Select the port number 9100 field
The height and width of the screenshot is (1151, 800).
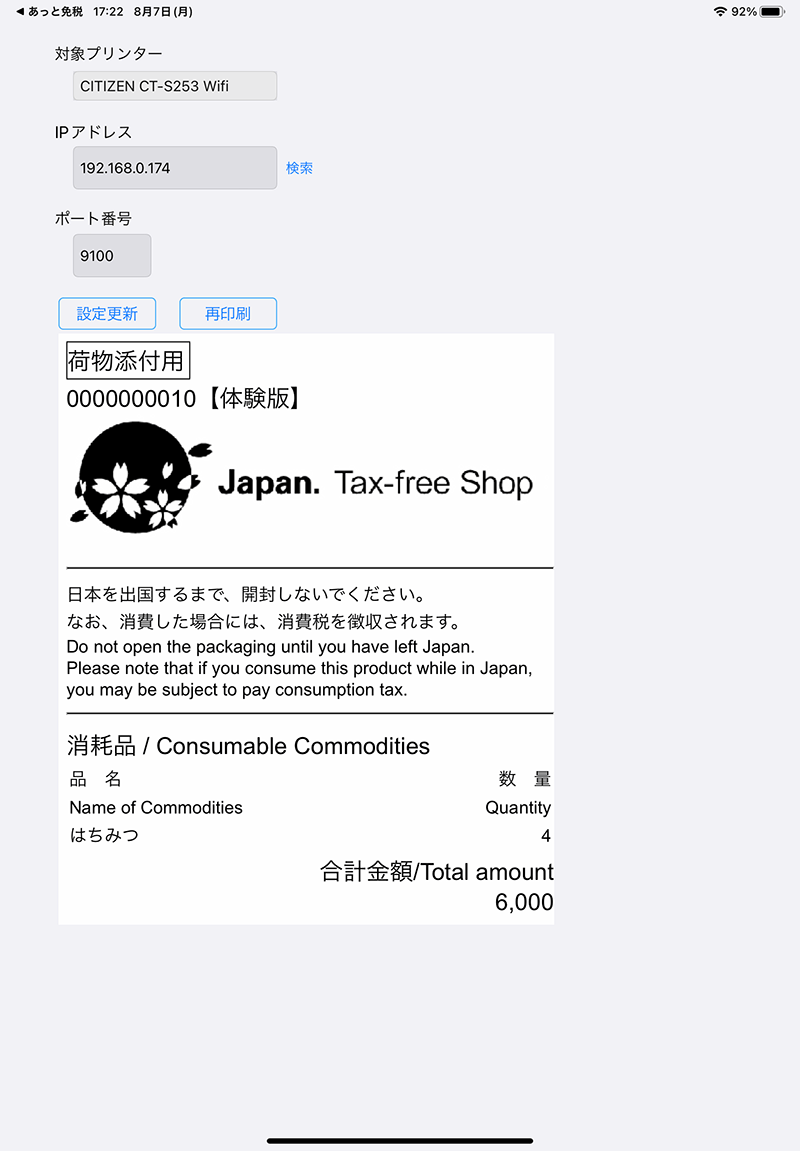click(x=112, y=255)
